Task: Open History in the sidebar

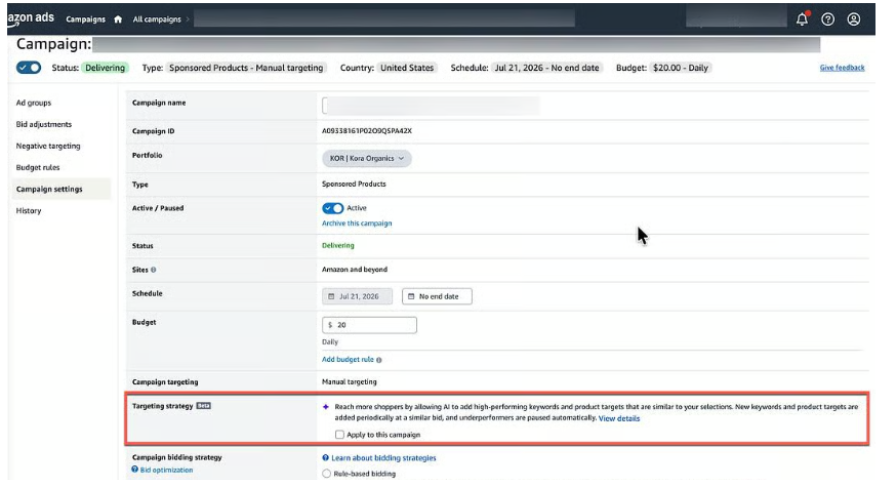Action: 29,211
